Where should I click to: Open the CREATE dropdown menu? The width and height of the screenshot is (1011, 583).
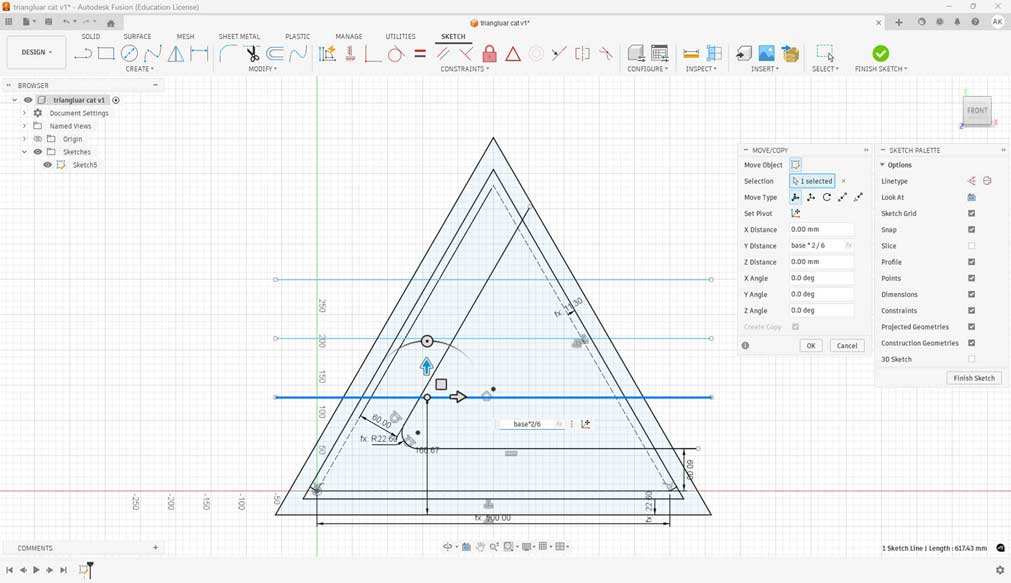[139, 69]
